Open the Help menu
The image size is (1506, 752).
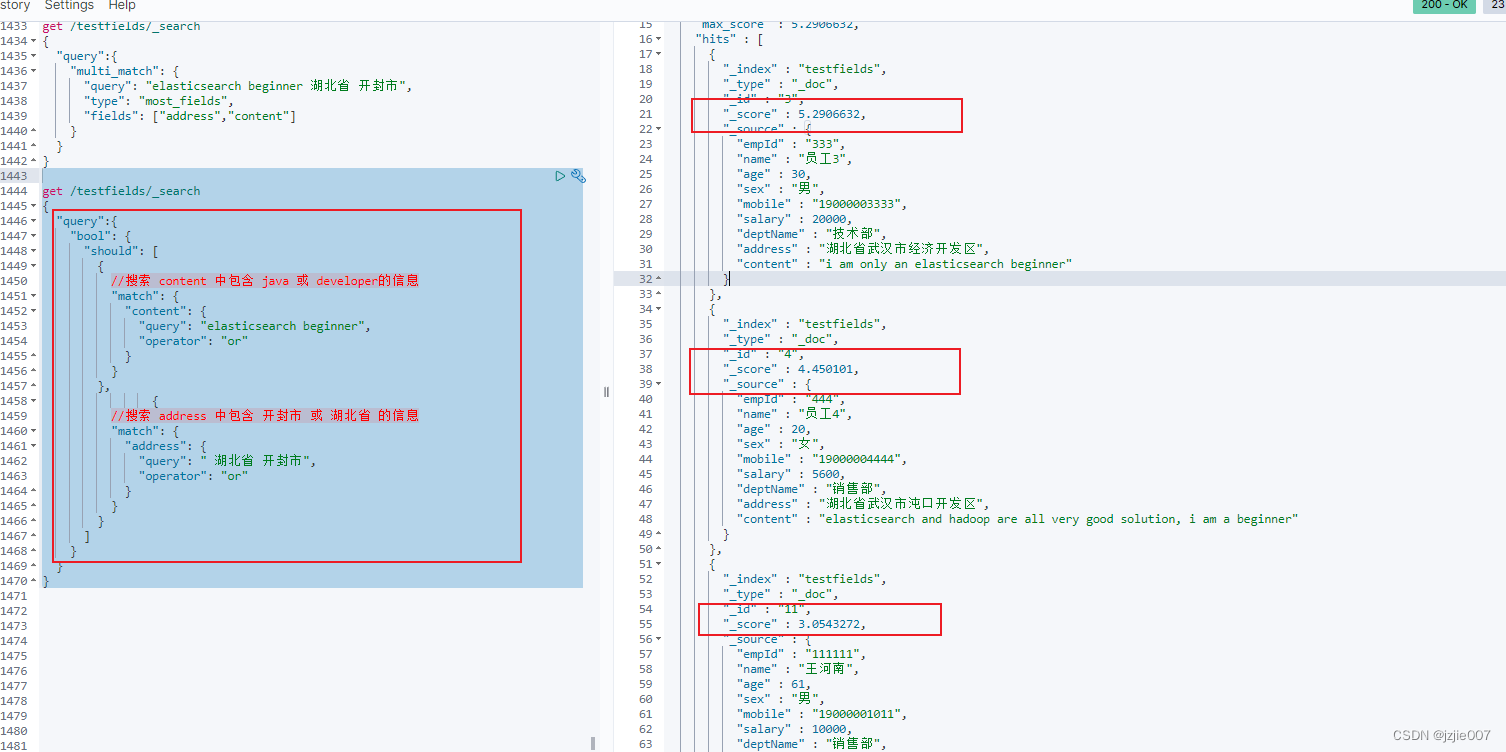point(122,6)
